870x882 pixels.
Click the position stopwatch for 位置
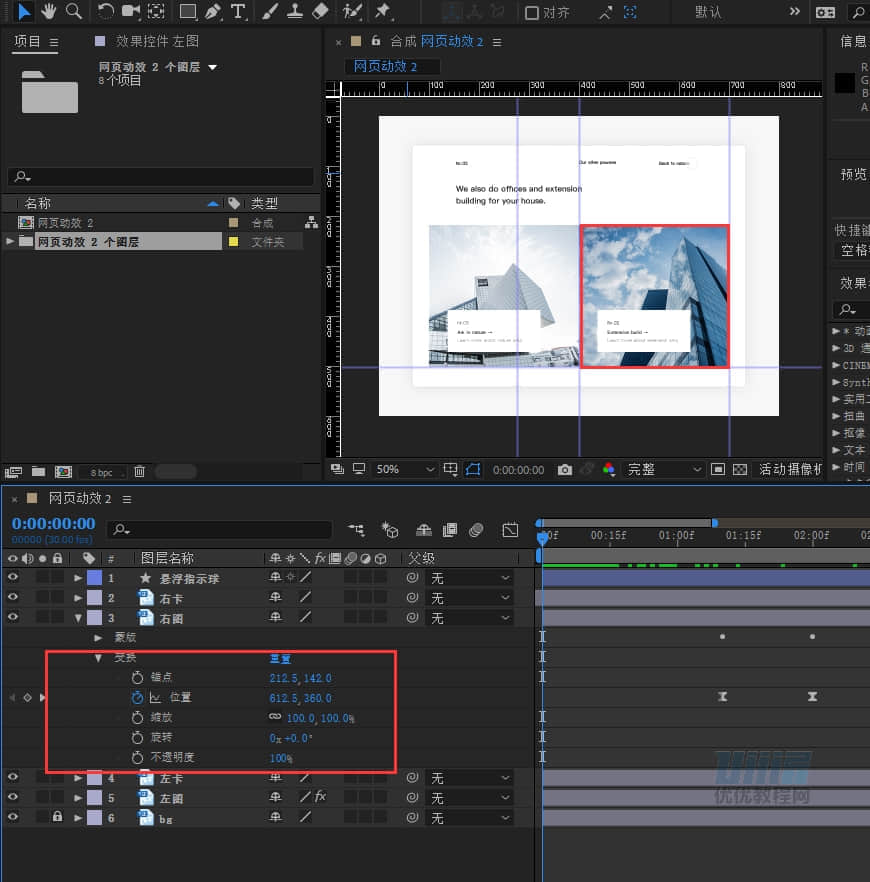click(x=138, y=697)
